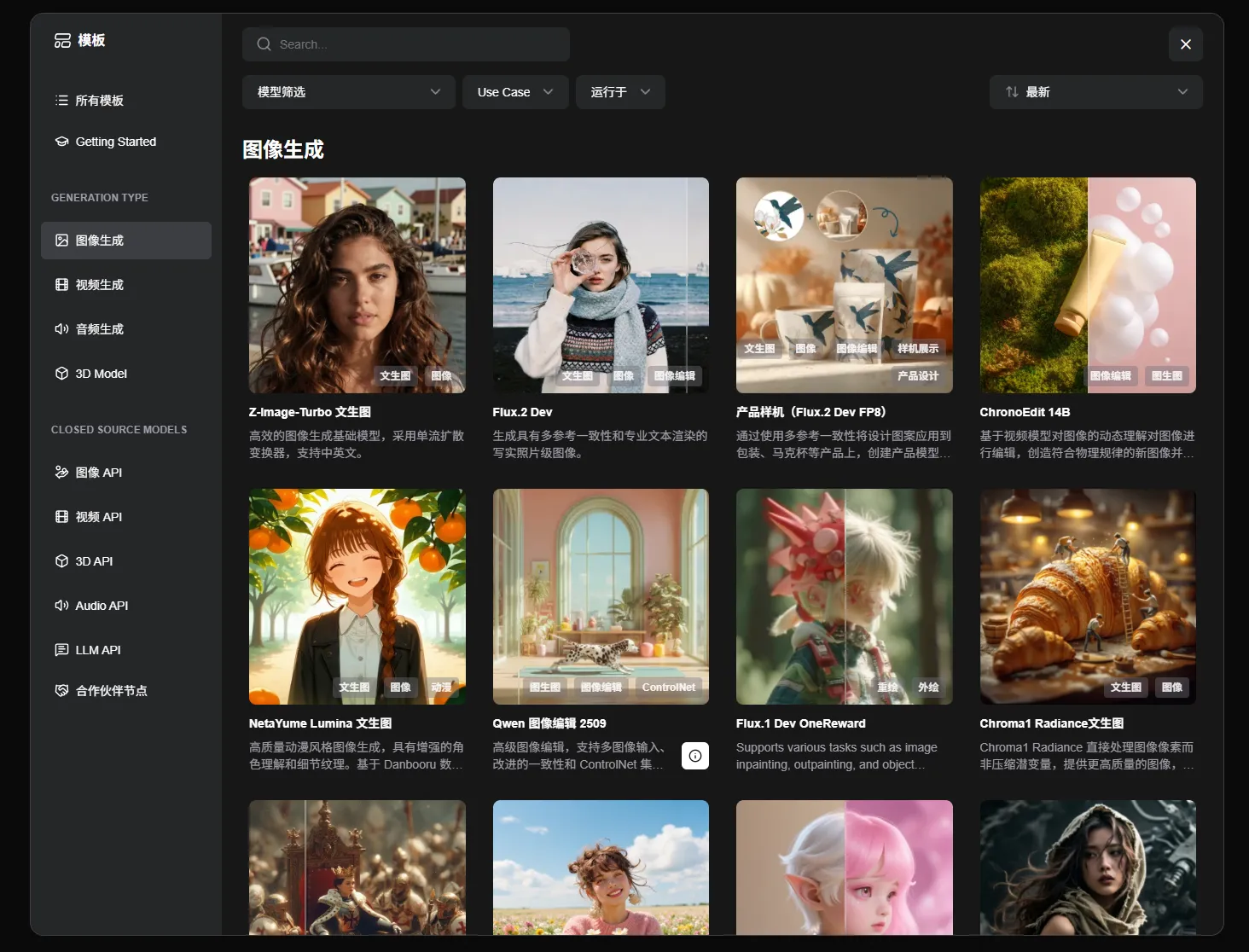The height and width of the screenshot is (952, 1249).
Task: Open 合作伙伴节点 section
Action: (126, 691)
